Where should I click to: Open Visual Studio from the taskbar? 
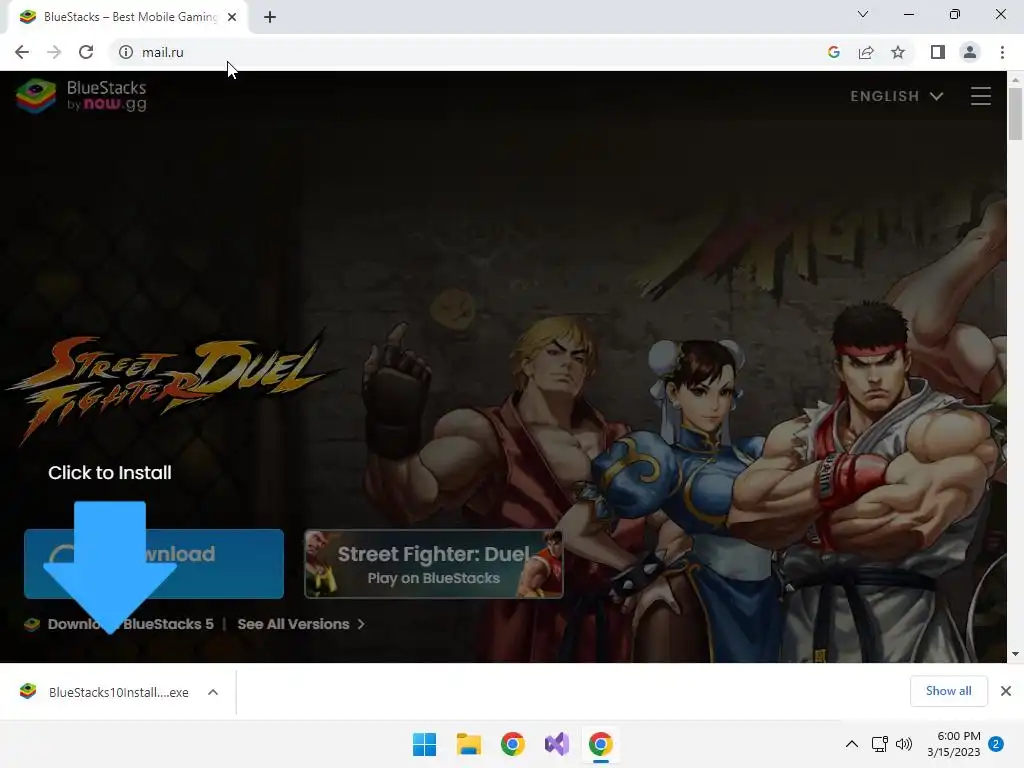(556, 744)
